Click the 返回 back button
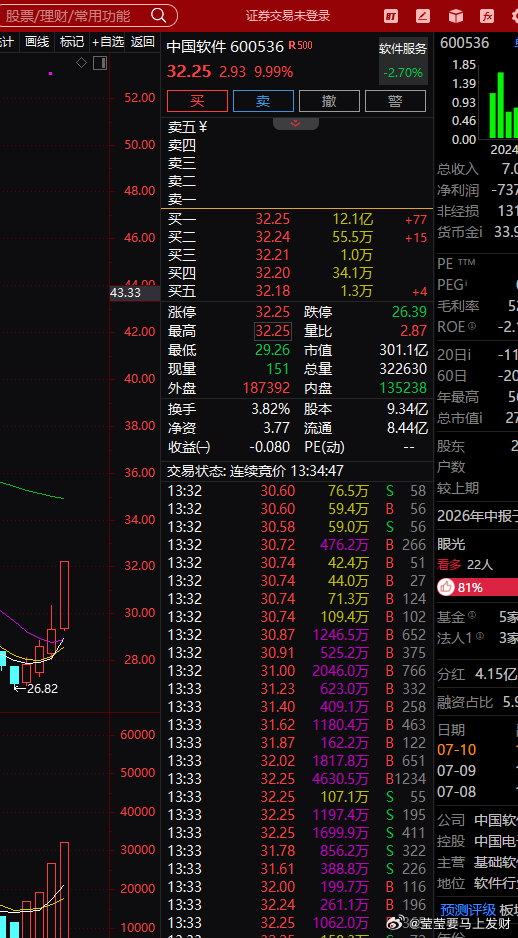 (x=143, y=42)
